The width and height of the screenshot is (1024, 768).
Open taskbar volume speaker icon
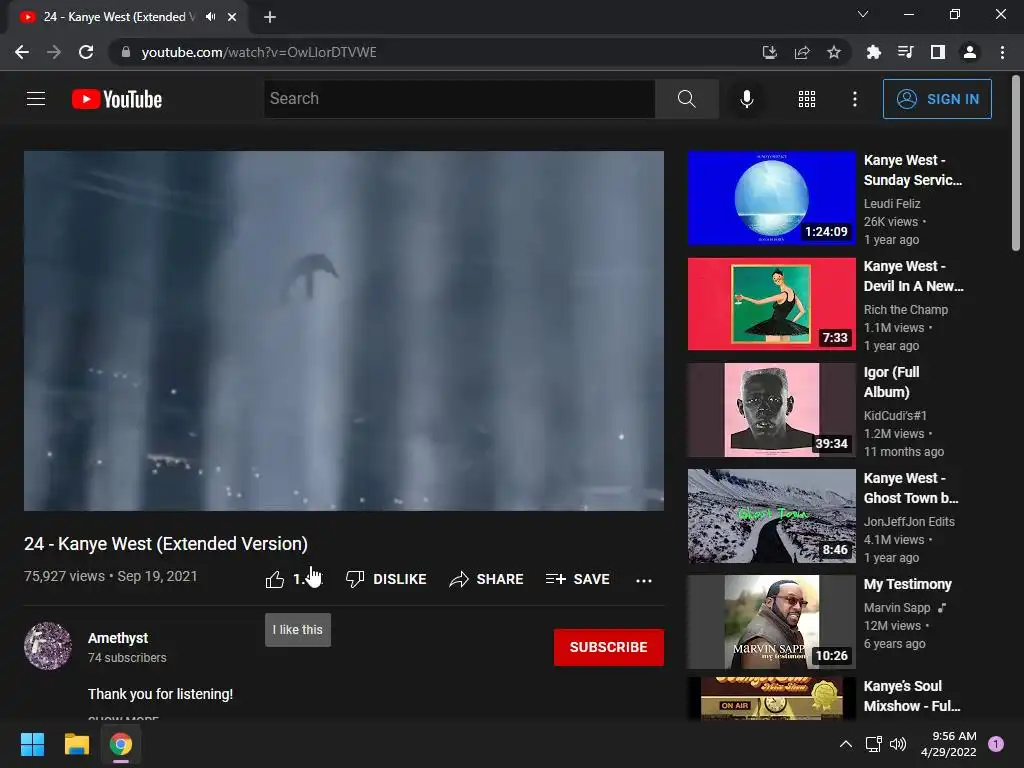(x=898, y=744)
